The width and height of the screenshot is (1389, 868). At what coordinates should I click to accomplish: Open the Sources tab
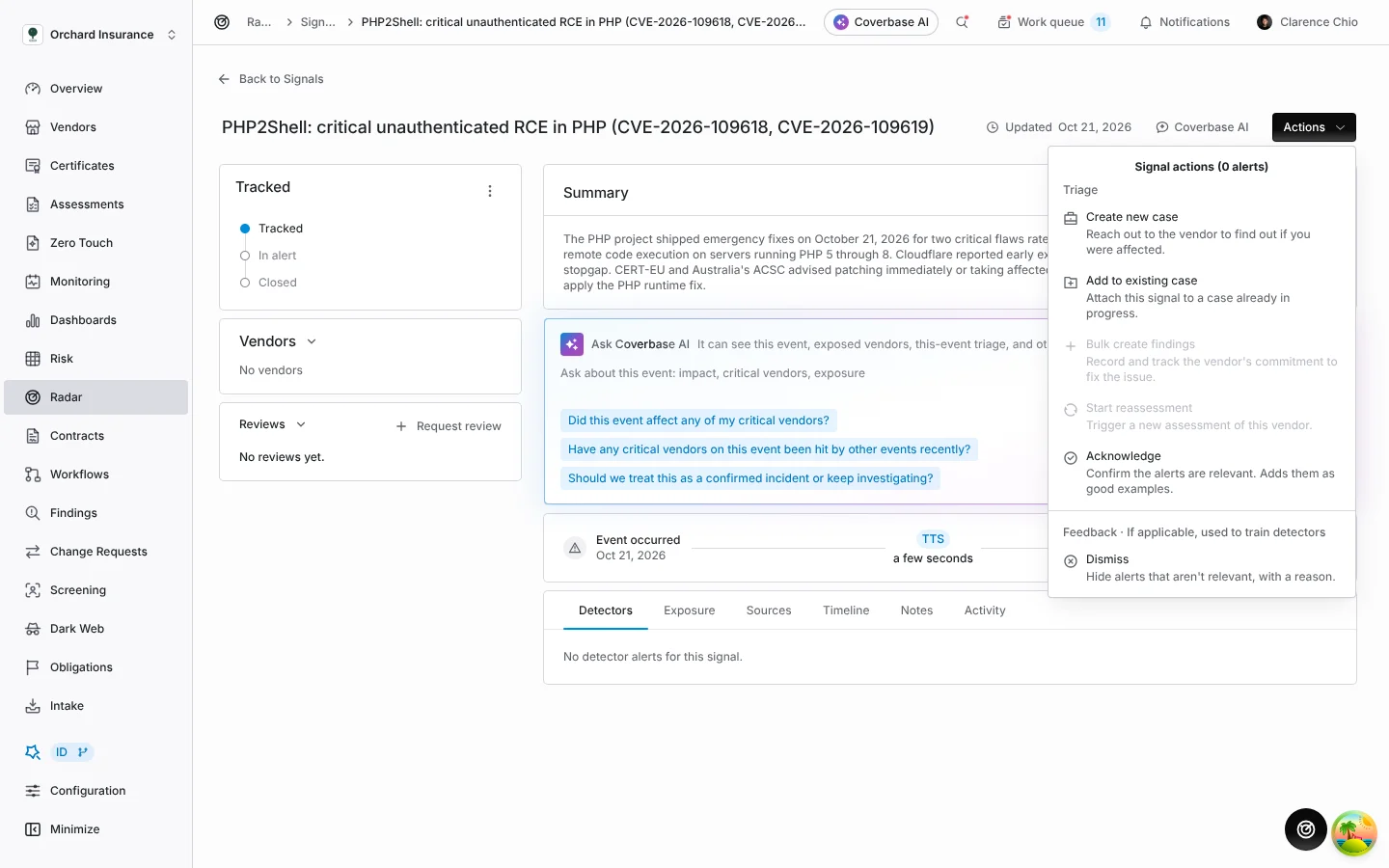769,610
